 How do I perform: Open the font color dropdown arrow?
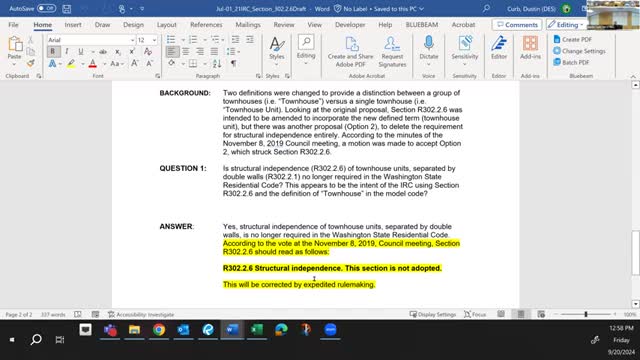click(104, 64)
